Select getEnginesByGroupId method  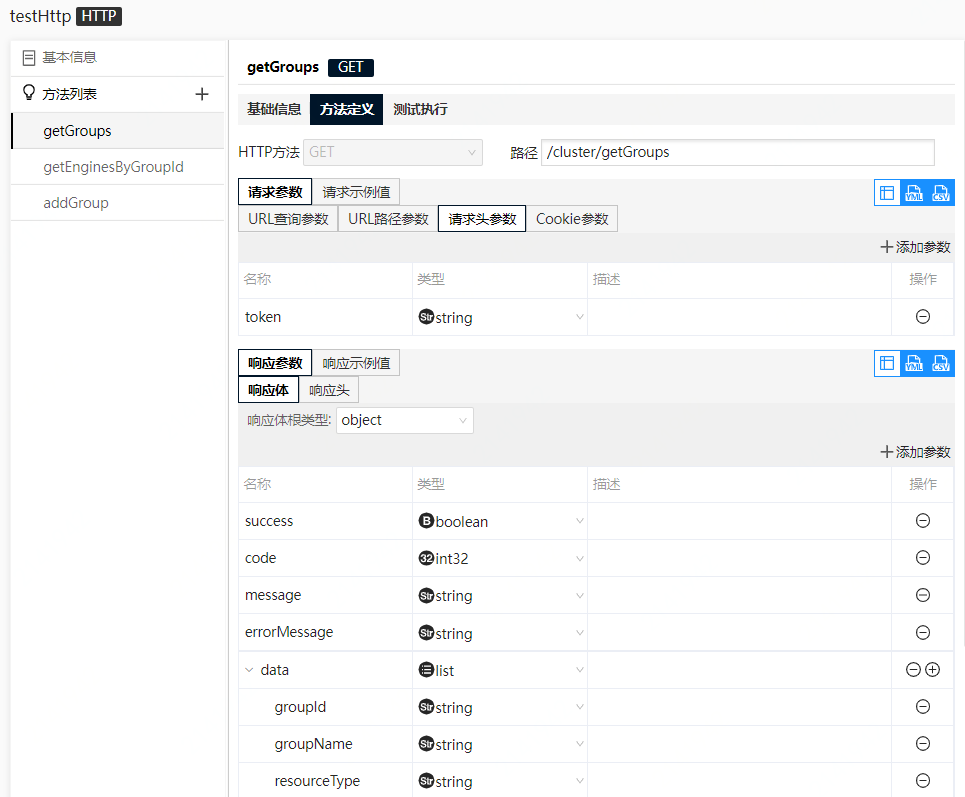118,167
